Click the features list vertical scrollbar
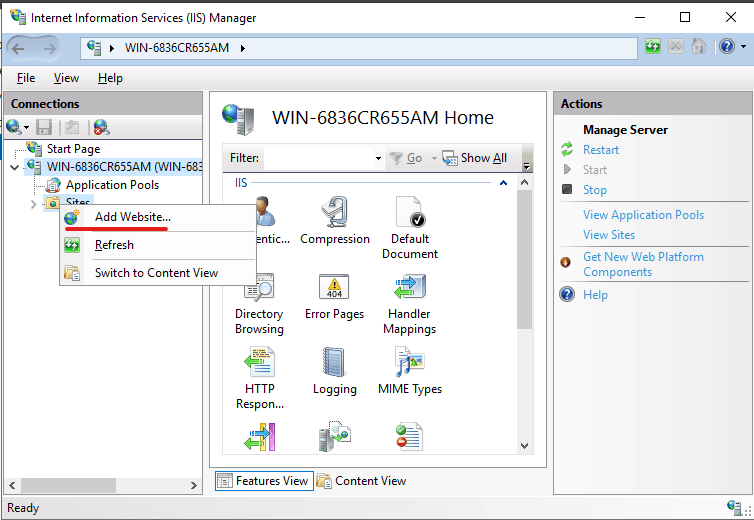Image resolution: width=754 pixels, height=520 pixels. tap(525, 300)
